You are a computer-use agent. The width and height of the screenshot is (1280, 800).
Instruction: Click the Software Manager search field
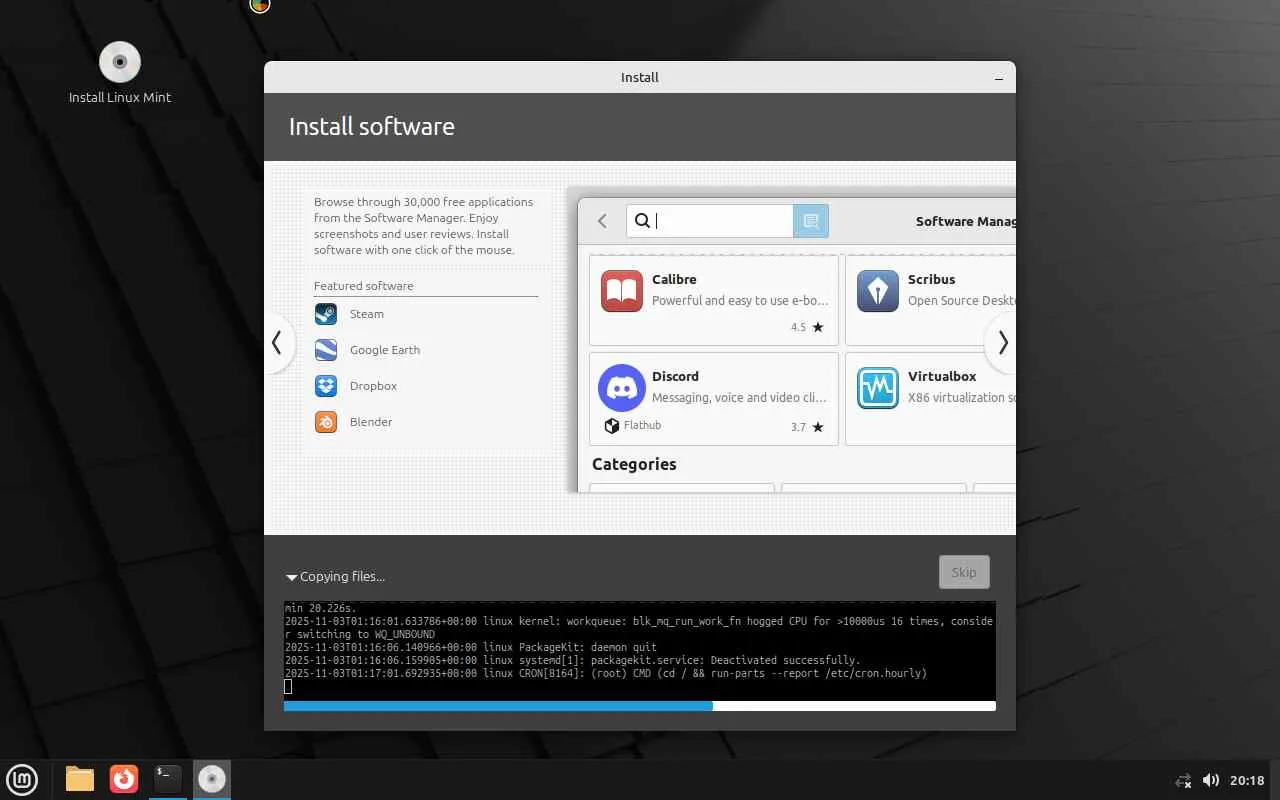pos(710,221)
